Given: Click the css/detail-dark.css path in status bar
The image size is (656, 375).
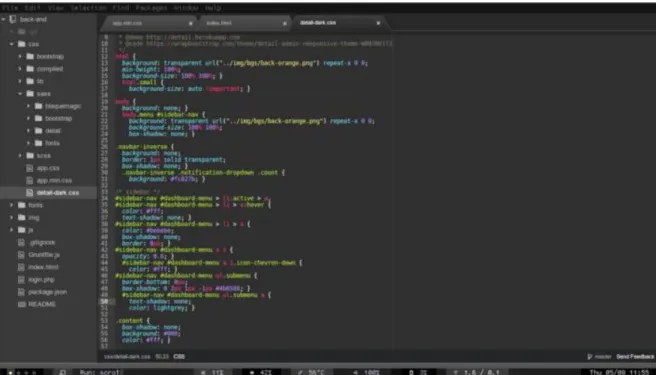Looking at the screenshot, I should [x=127, y=357].
